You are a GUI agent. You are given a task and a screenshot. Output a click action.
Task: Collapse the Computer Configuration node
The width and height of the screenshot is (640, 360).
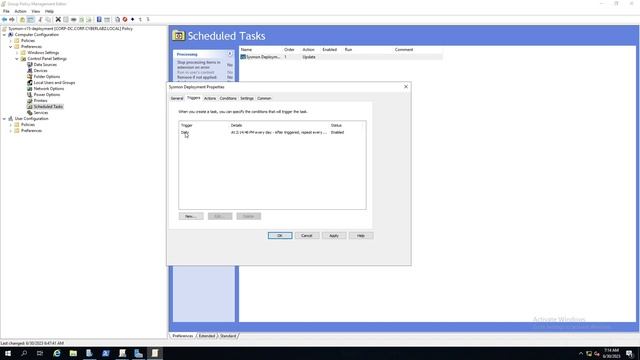(4, 35)
